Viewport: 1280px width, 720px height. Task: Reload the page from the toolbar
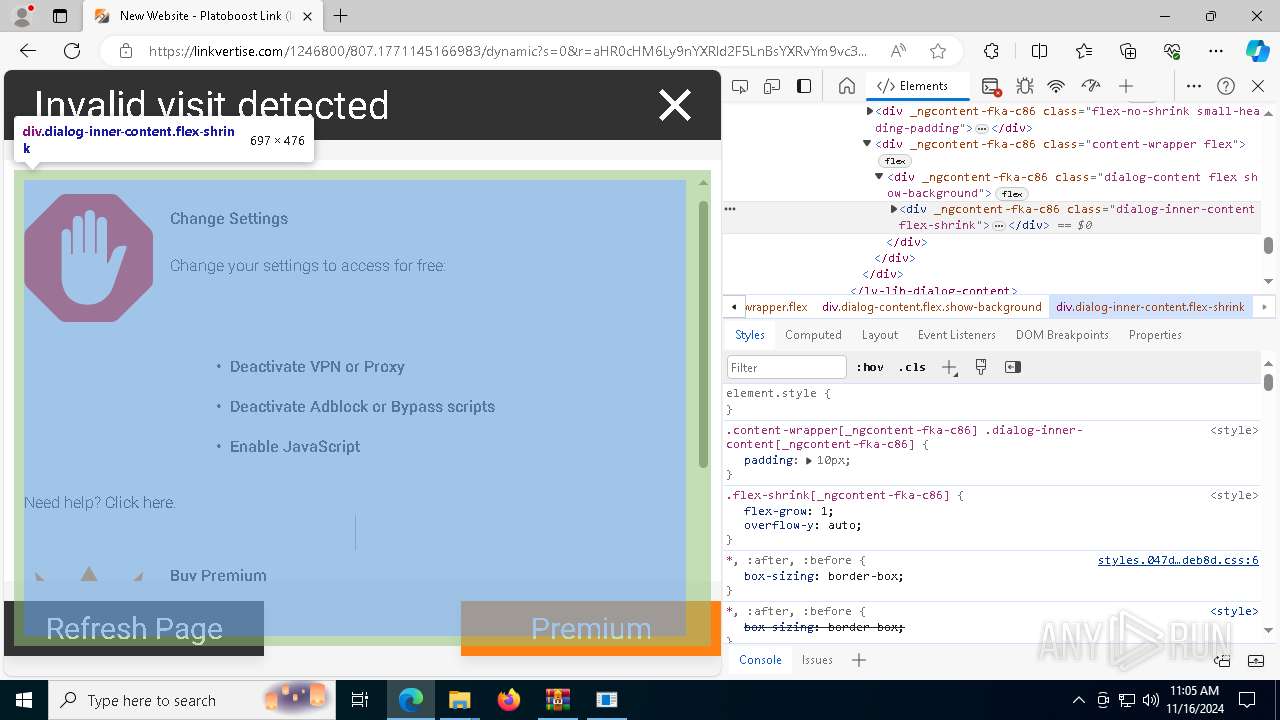pyautogui.click(x=72, y=51)
